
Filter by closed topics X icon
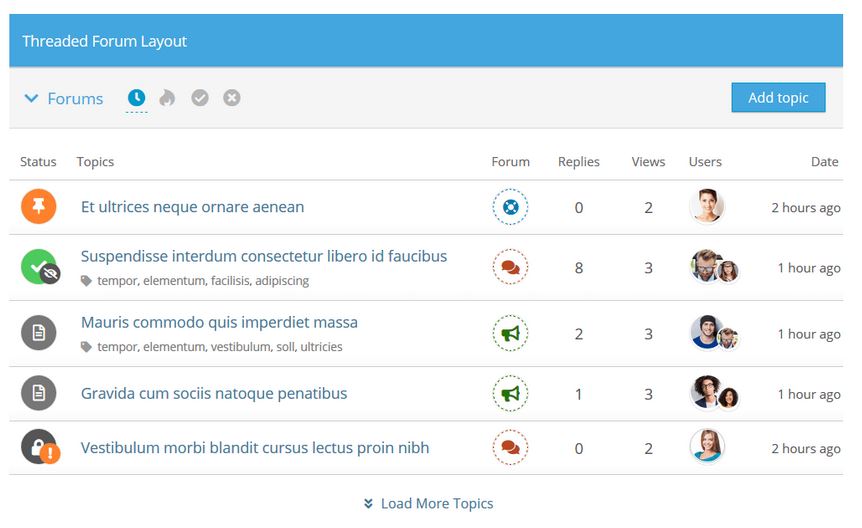tap(231, 98)
